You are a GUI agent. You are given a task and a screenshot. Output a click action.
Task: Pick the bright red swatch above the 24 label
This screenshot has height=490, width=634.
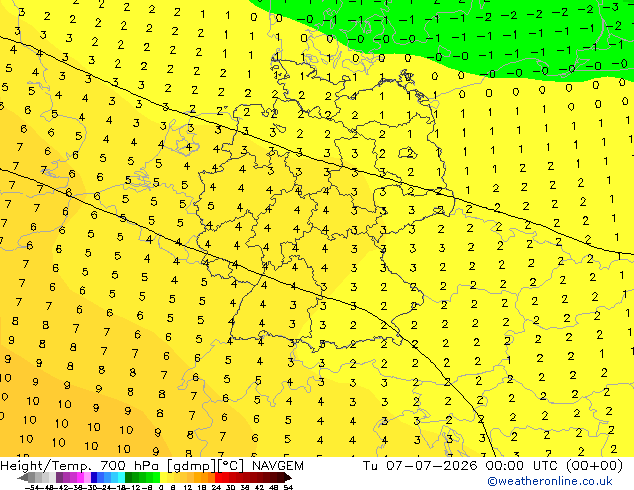coord(219,478)
